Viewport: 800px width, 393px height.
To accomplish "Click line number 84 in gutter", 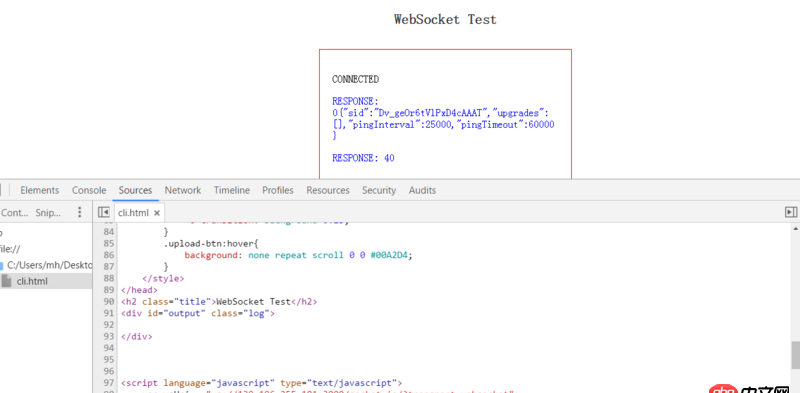I will [108, 232].
